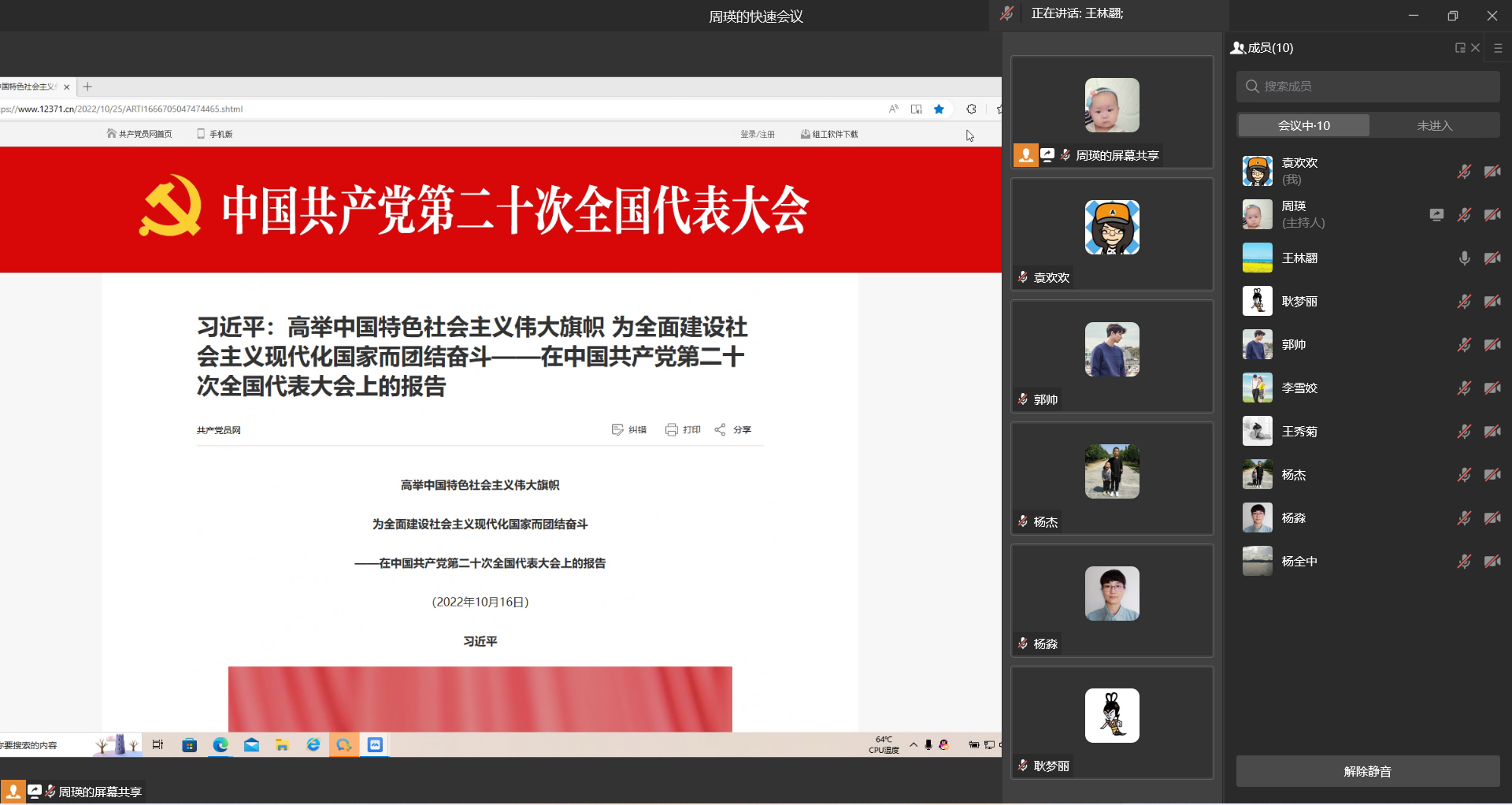Image resolution: width=1512 pixels, height=805 pixels.
Task: Click the print (打印) icon on the article
Action: pyautogui.click(x=671, y=430)
